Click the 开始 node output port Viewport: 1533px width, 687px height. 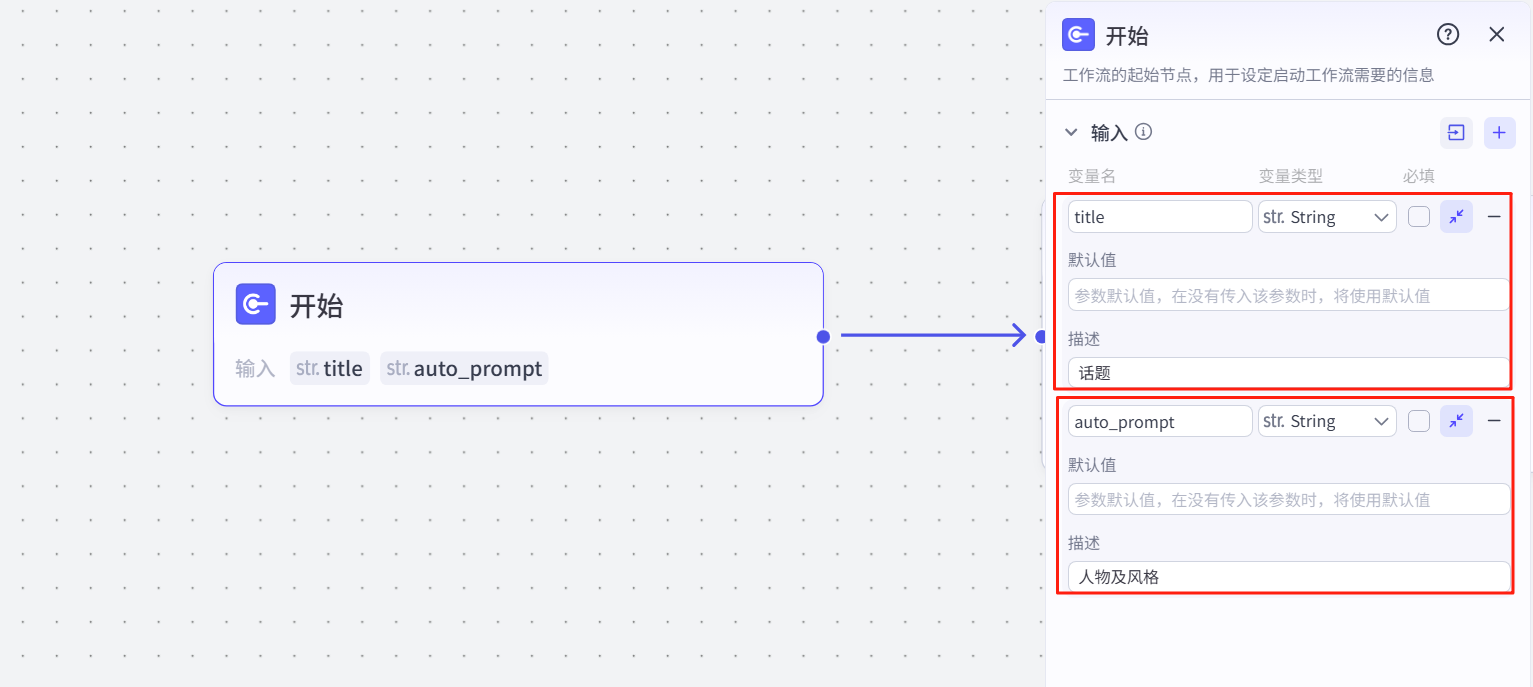click(823, 336)
